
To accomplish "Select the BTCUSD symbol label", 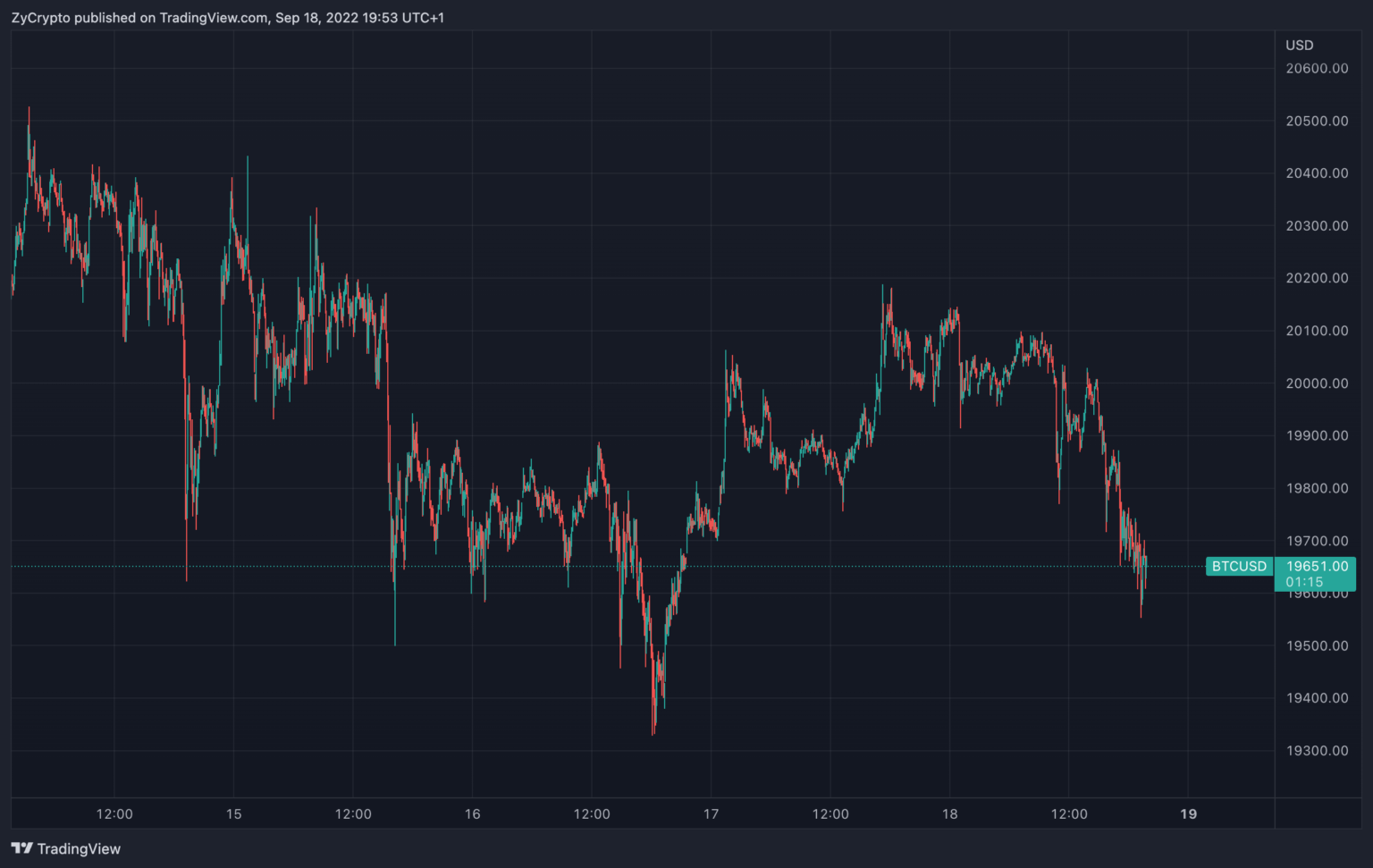I will (1239, 566).
